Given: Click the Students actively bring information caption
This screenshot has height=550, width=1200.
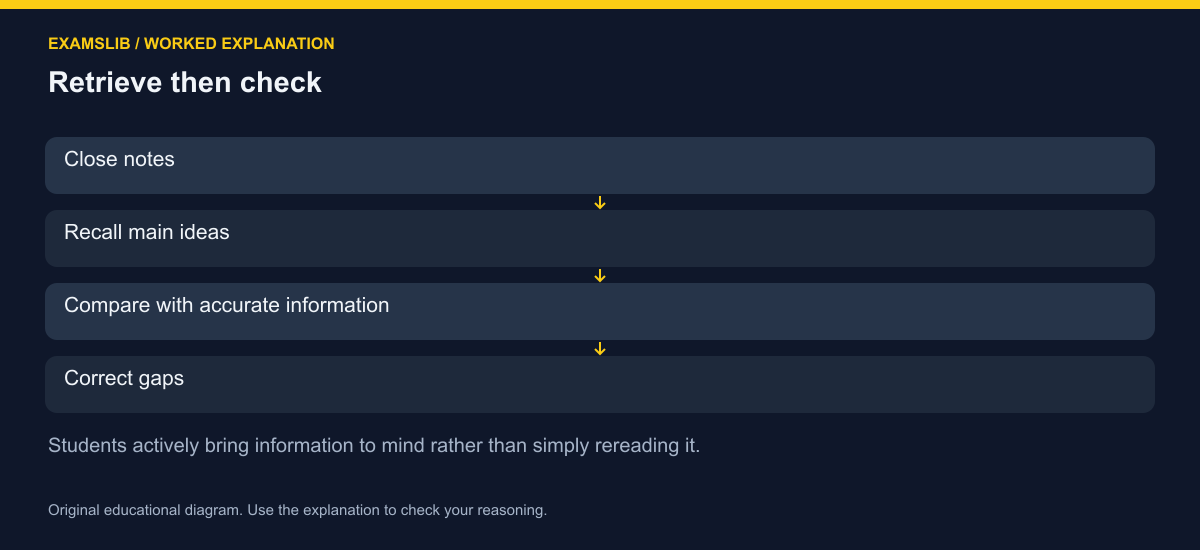Looking at the screenshot, I should point(374,445).
